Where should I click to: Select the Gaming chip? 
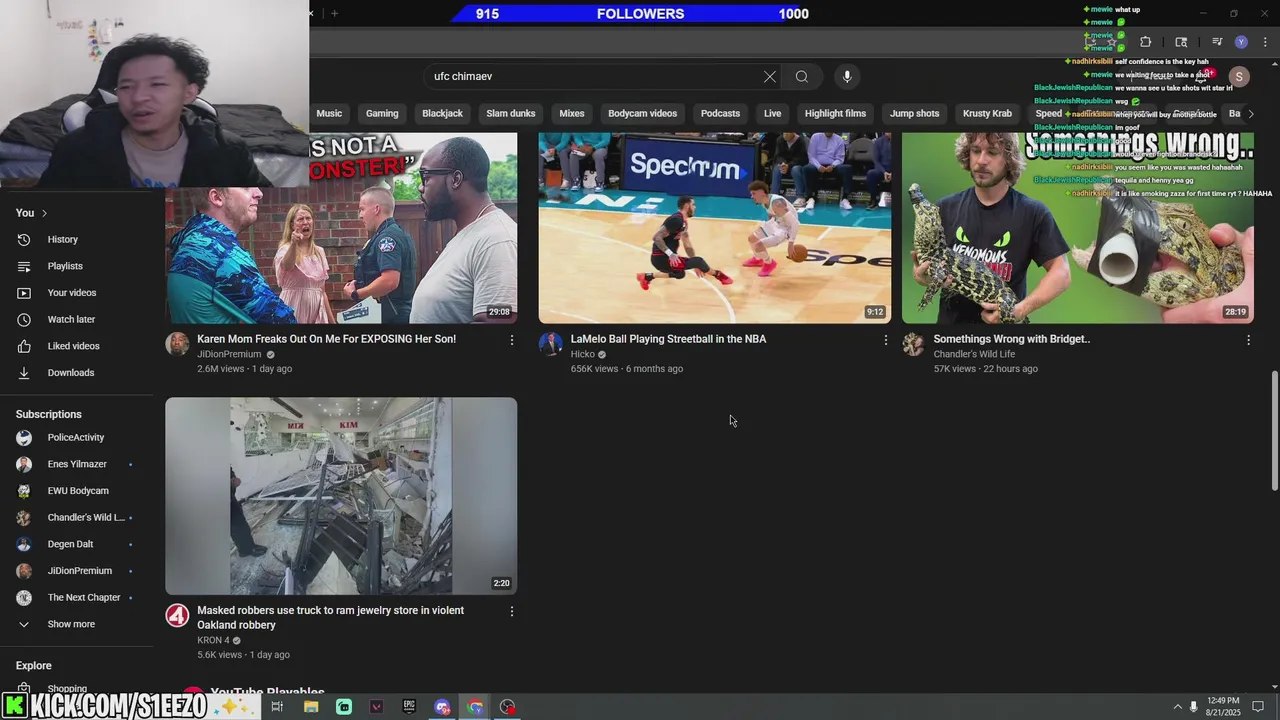(x=382, y=114)
